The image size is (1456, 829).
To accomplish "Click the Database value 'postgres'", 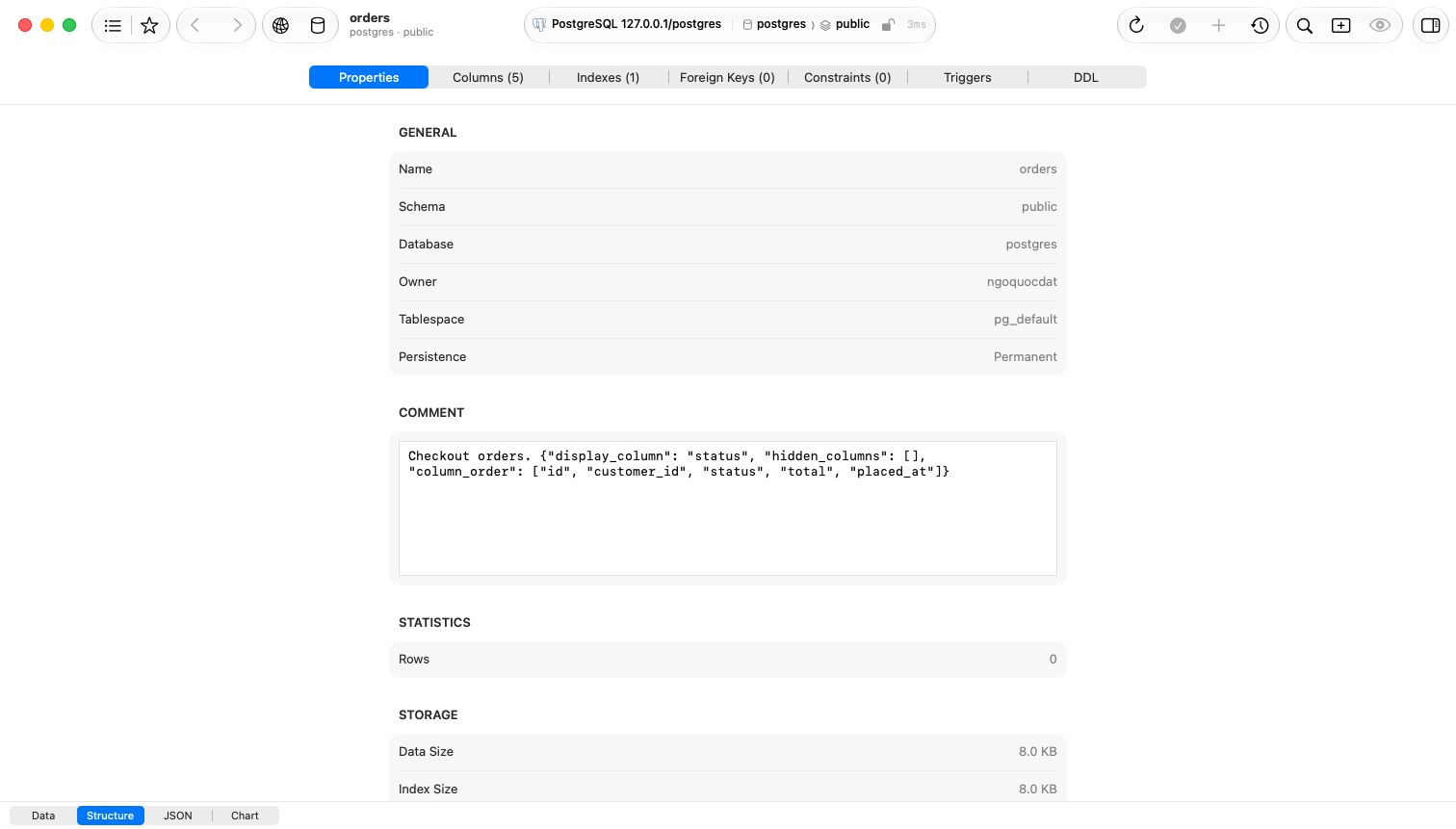I will (1031, 245).
